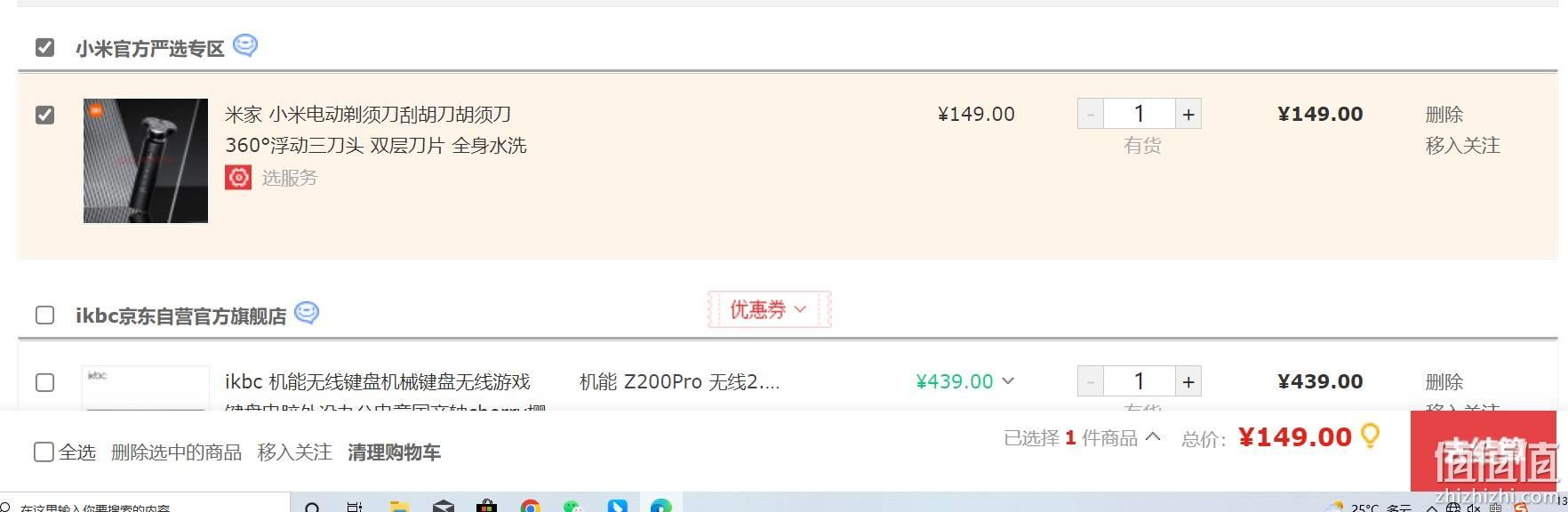Open chat icon beside 小米官方严选专区
This screenshot has width=1568, height=512.
tap(245, 45)
